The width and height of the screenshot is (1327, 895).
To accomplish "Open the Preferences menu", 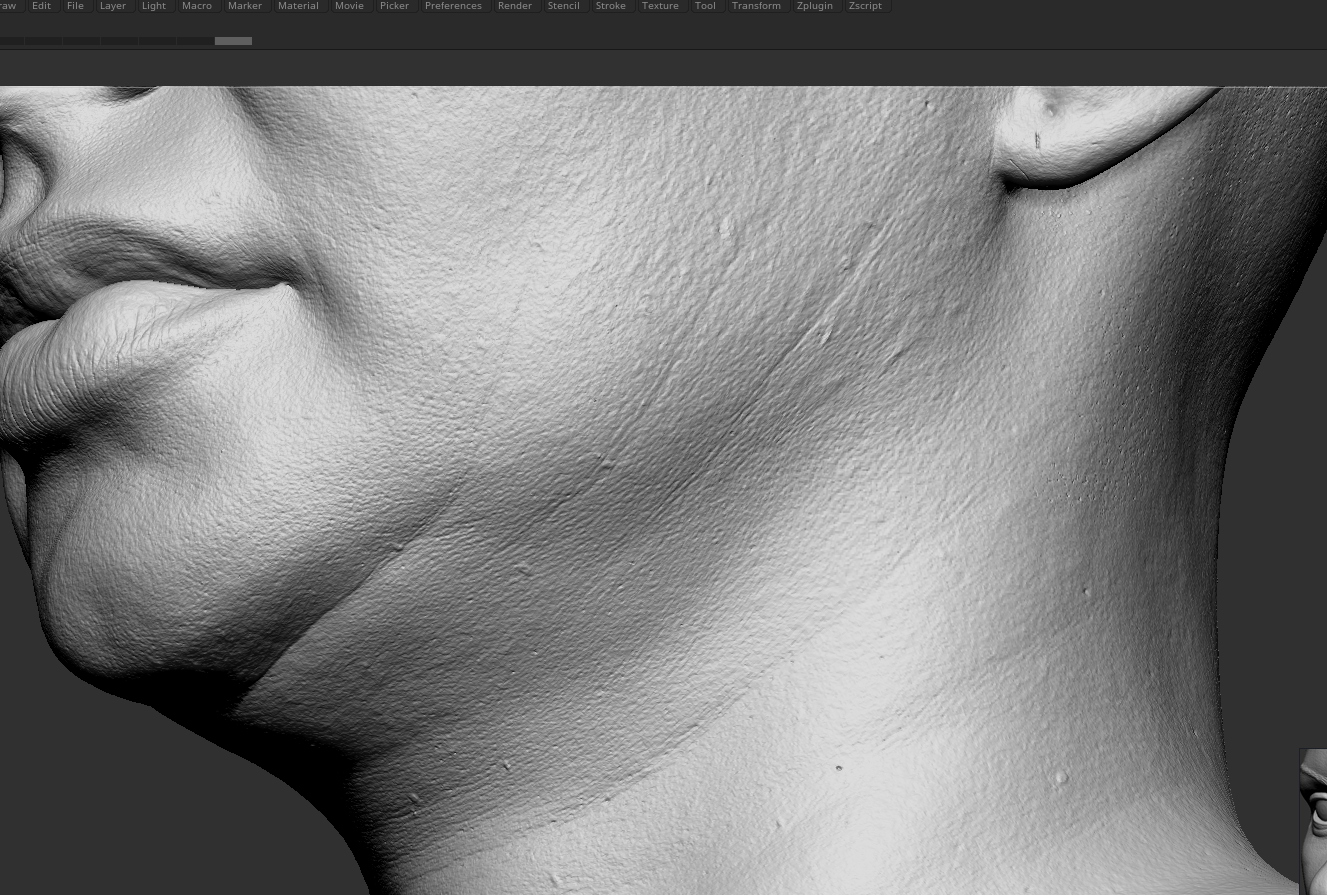I will pos(453,6).
